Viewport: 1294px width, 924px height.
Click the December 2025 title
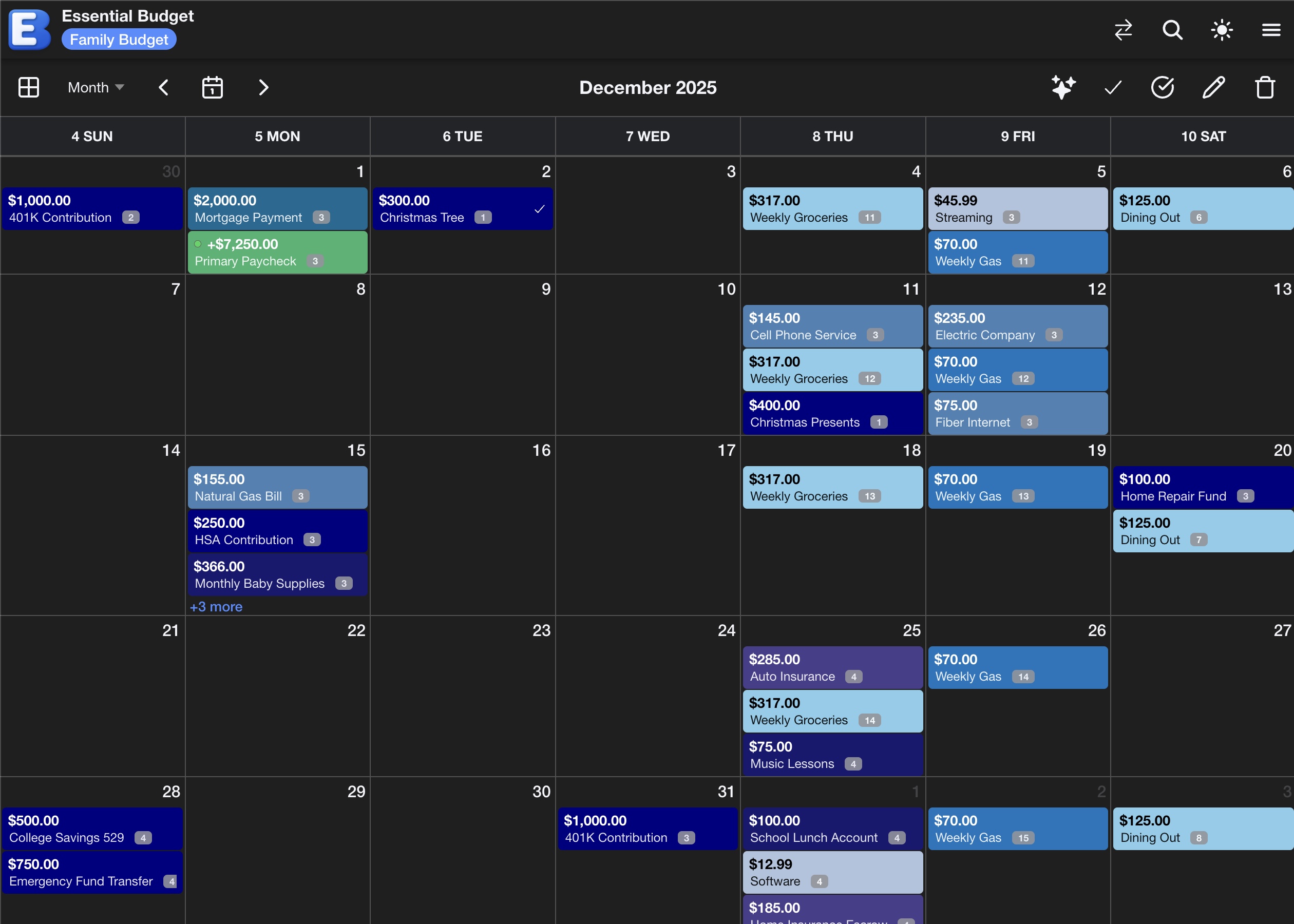click(648, 88)
